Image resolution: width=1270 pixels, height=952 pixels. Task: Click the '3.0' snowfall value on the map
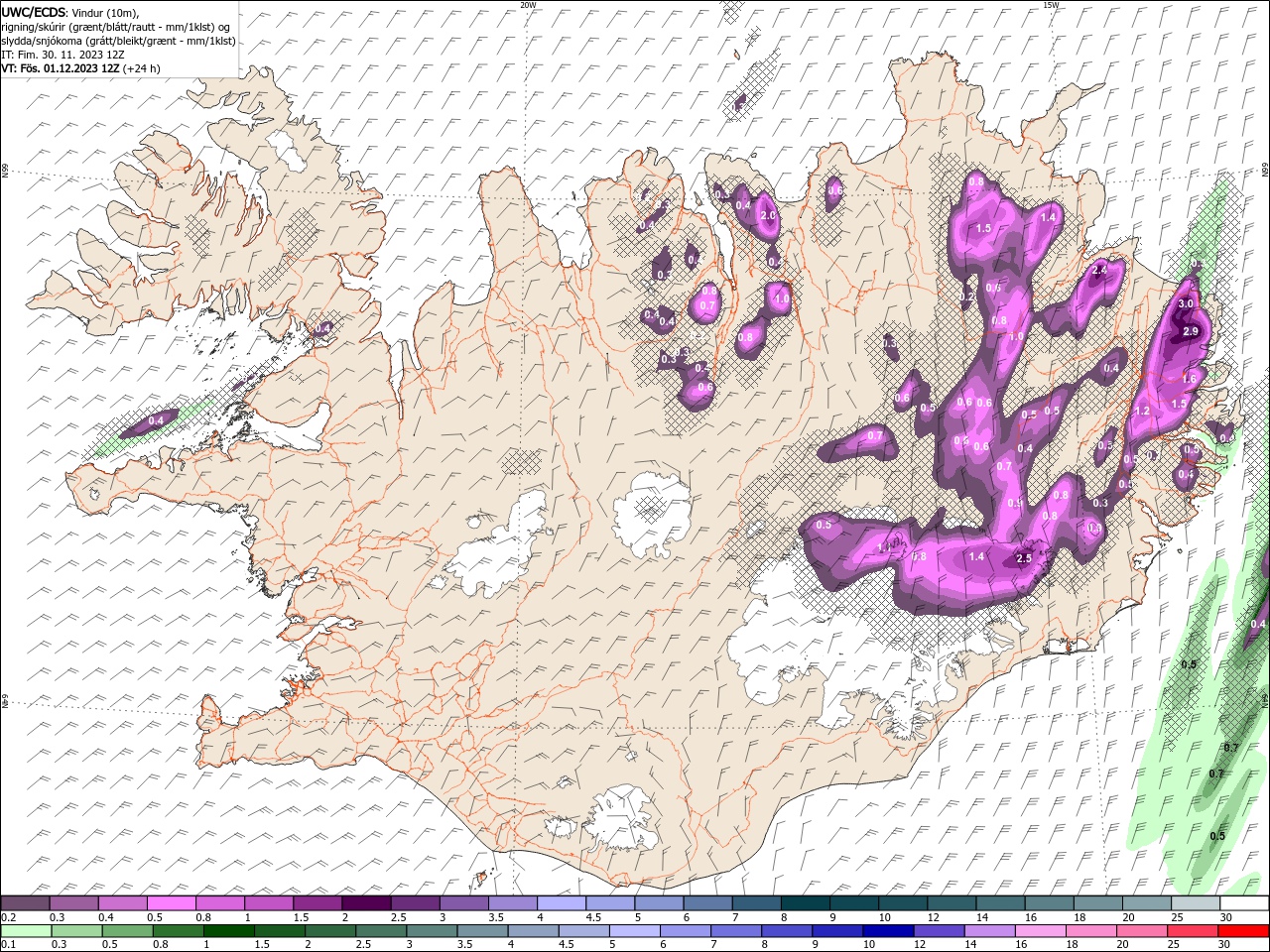(x=1185, y=302)
